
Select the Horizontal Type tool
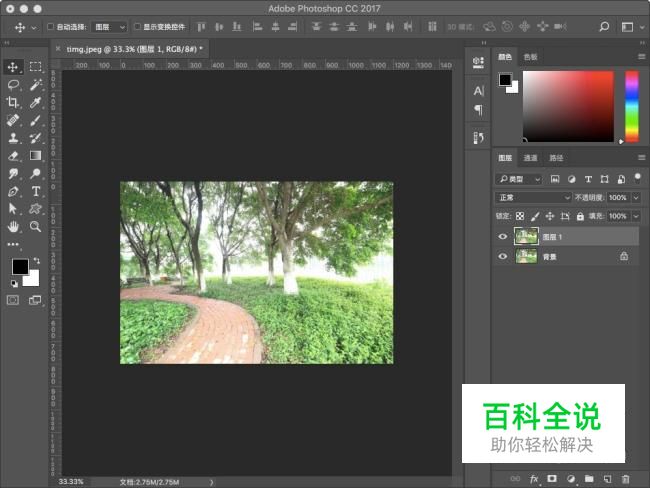coord(35,191)
